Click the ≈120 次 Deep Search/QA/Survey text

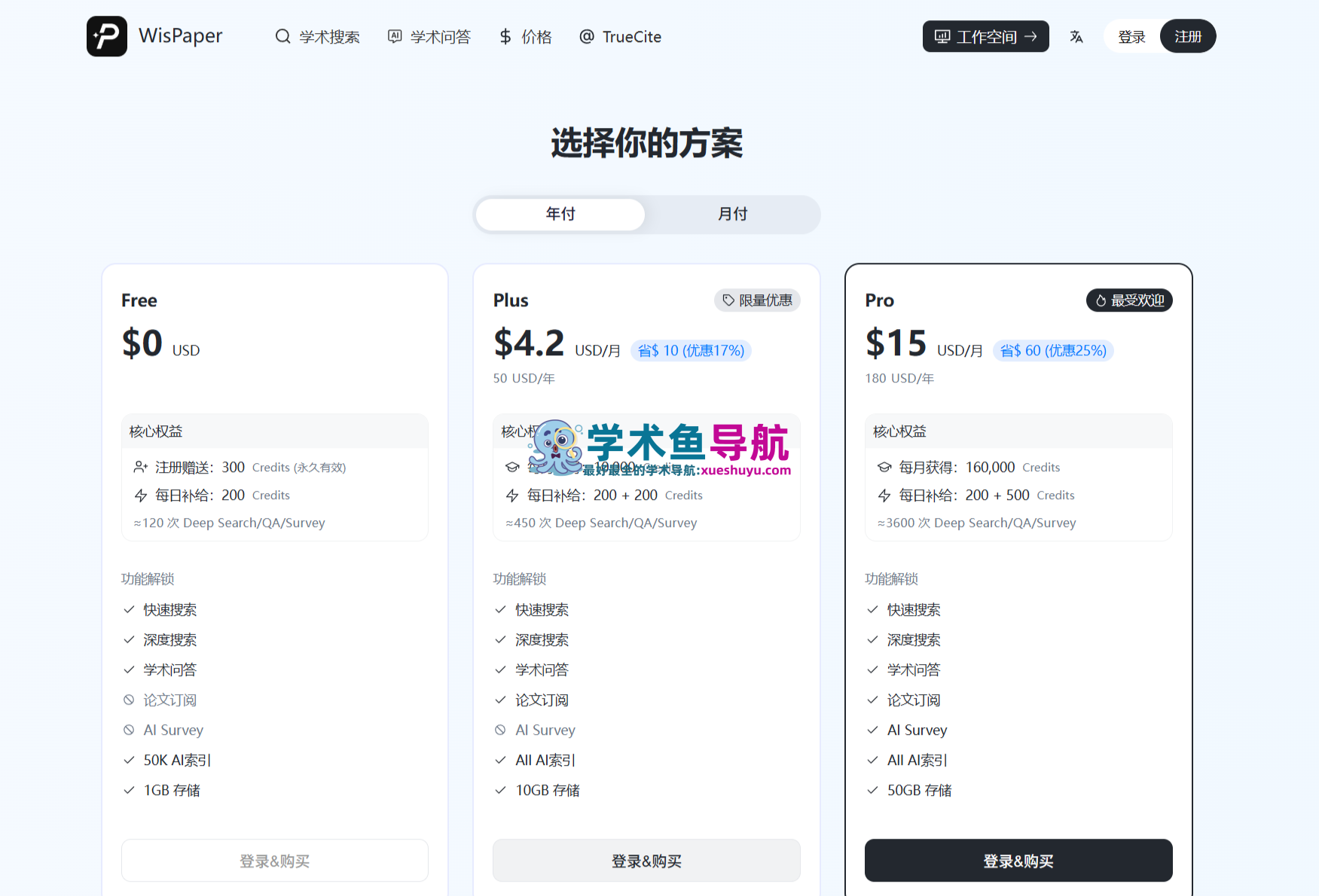tap(229, 523)
